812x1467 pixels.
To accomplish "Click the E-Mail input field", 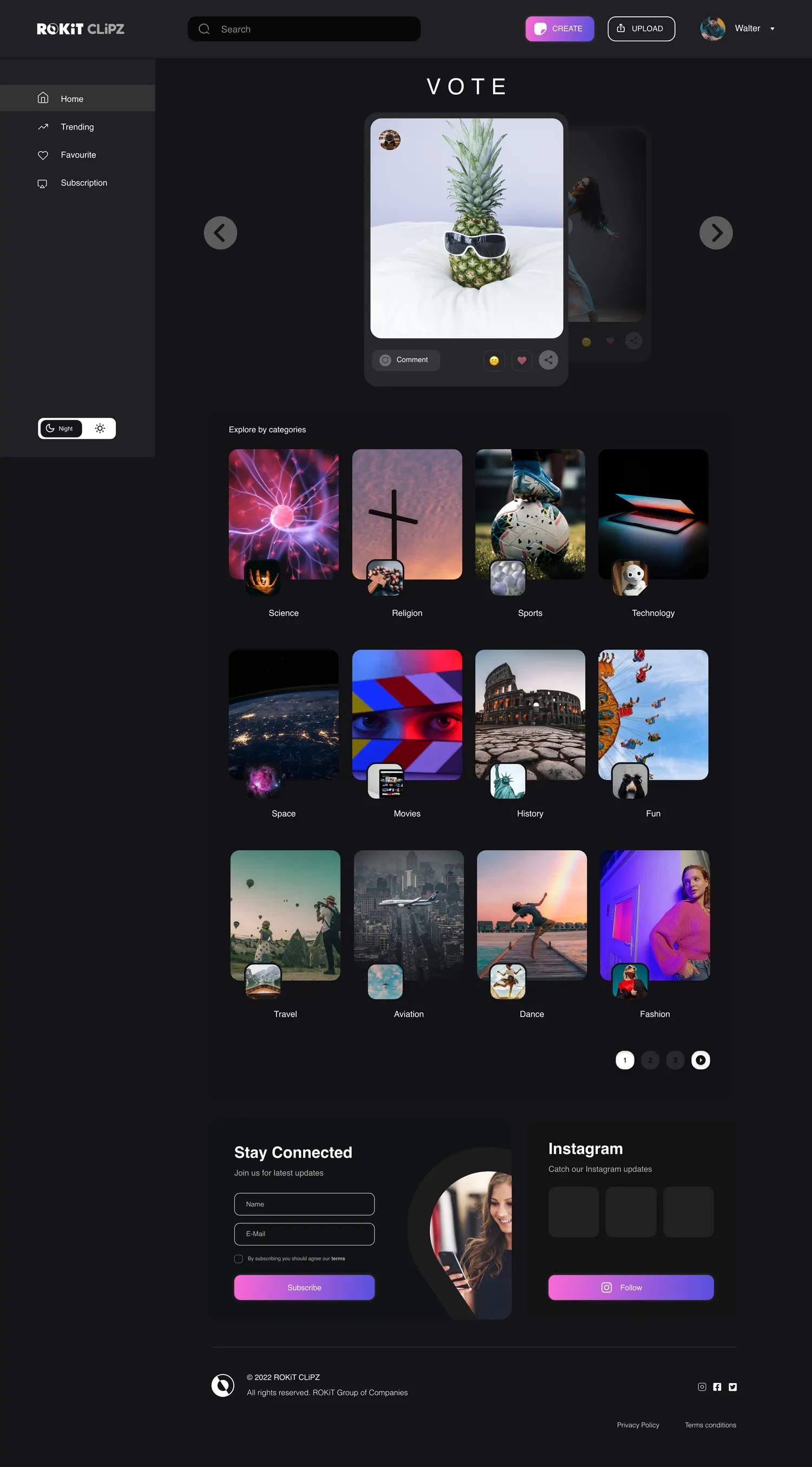I will (304, 1234).
